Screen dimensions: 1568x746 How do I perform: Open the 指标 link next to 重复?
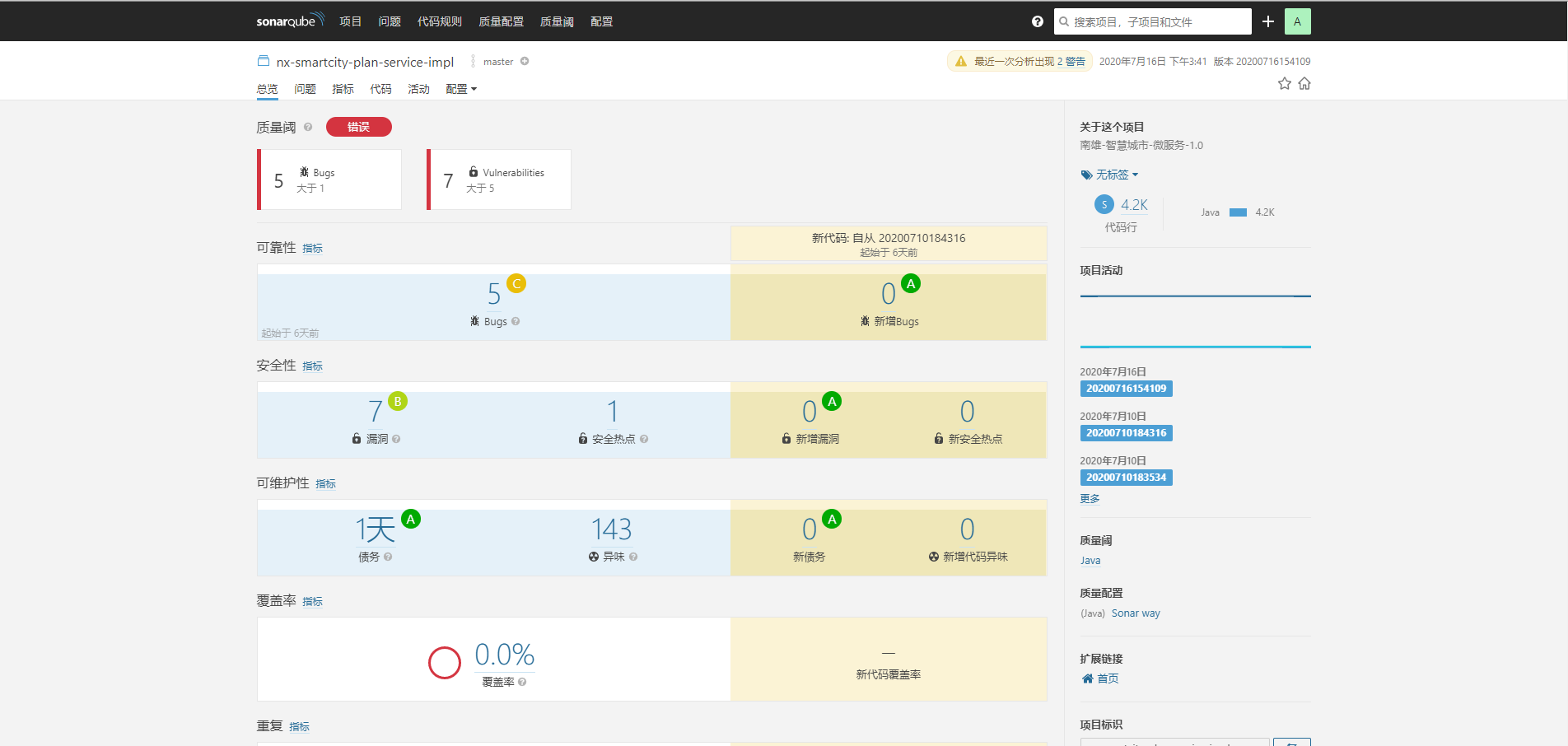[x=300, y=727]
